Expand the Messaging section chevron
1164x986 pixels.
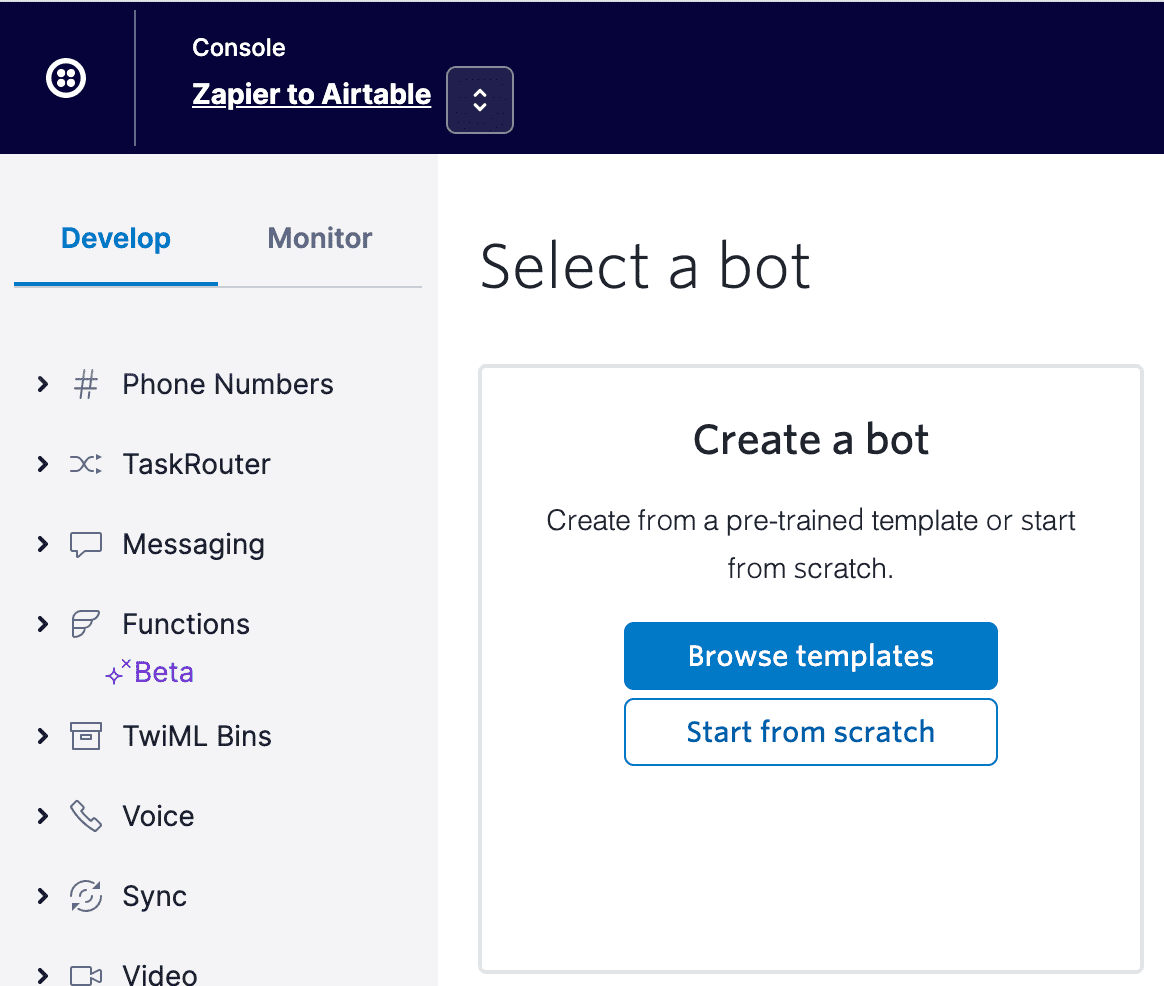[x=43, y=544]
